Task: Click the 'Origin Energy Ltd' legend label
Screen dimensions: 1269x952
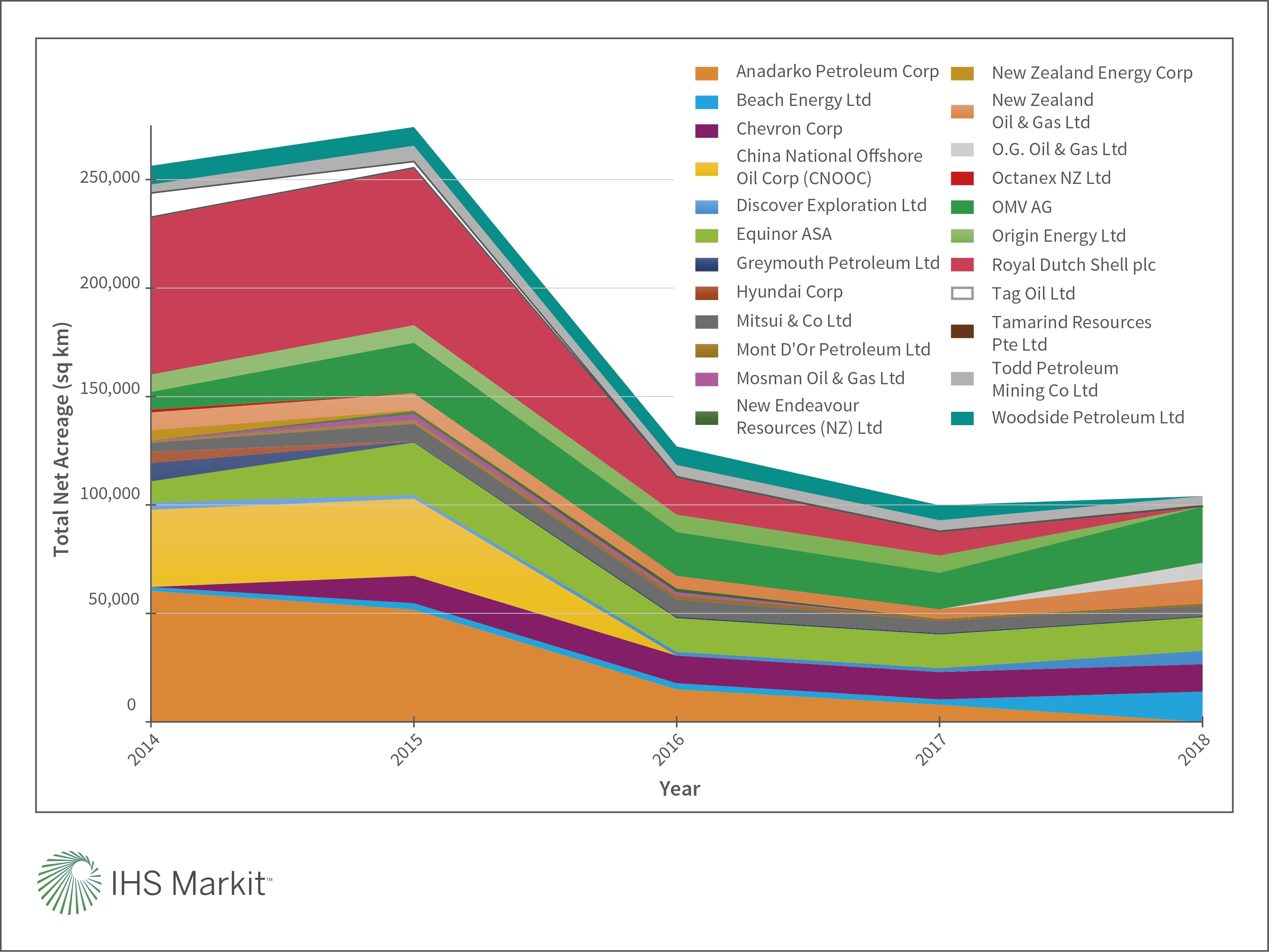Action: (1059, 236)
